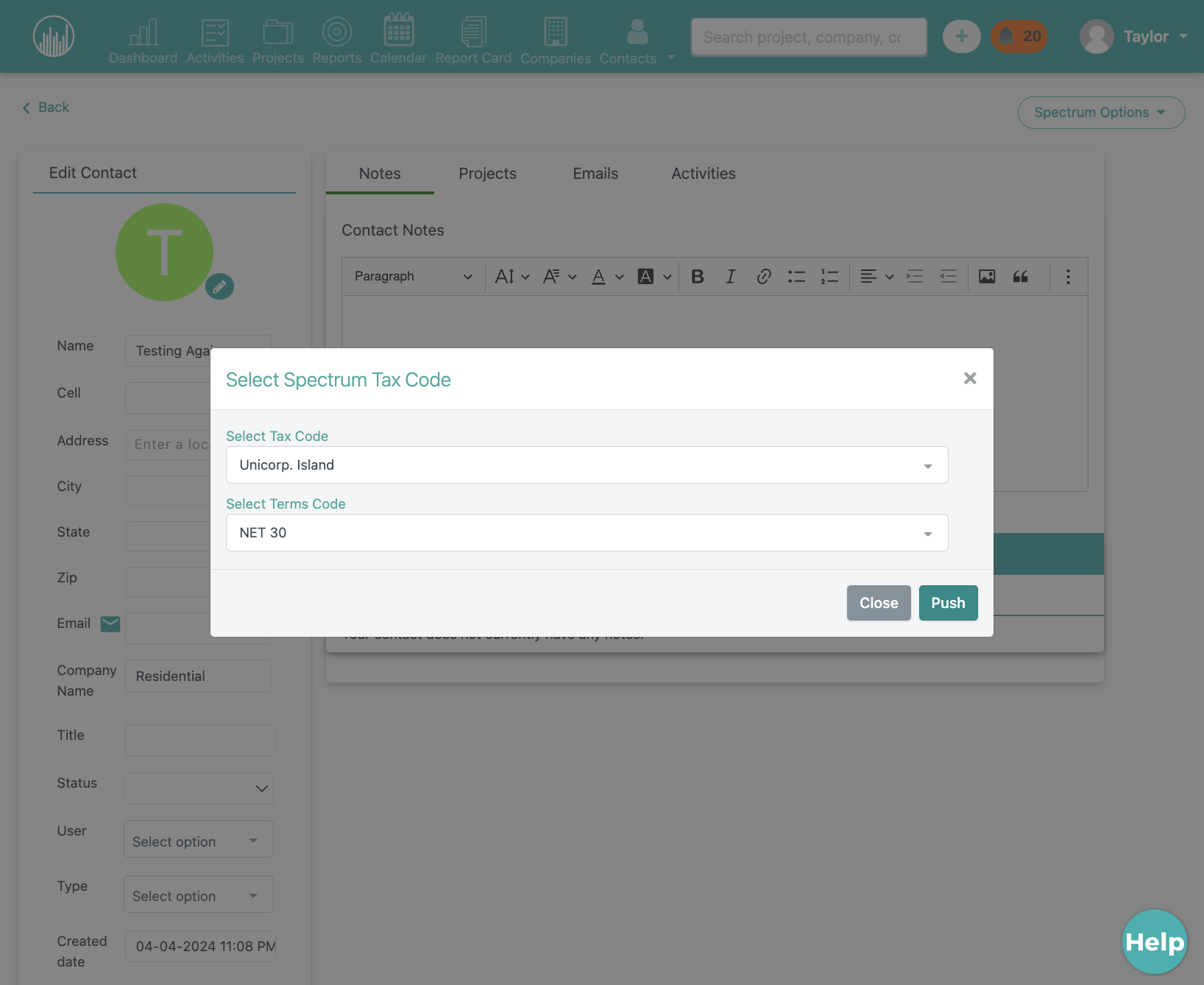Edit the contact avatar with pencil icon

click(219, 286)
